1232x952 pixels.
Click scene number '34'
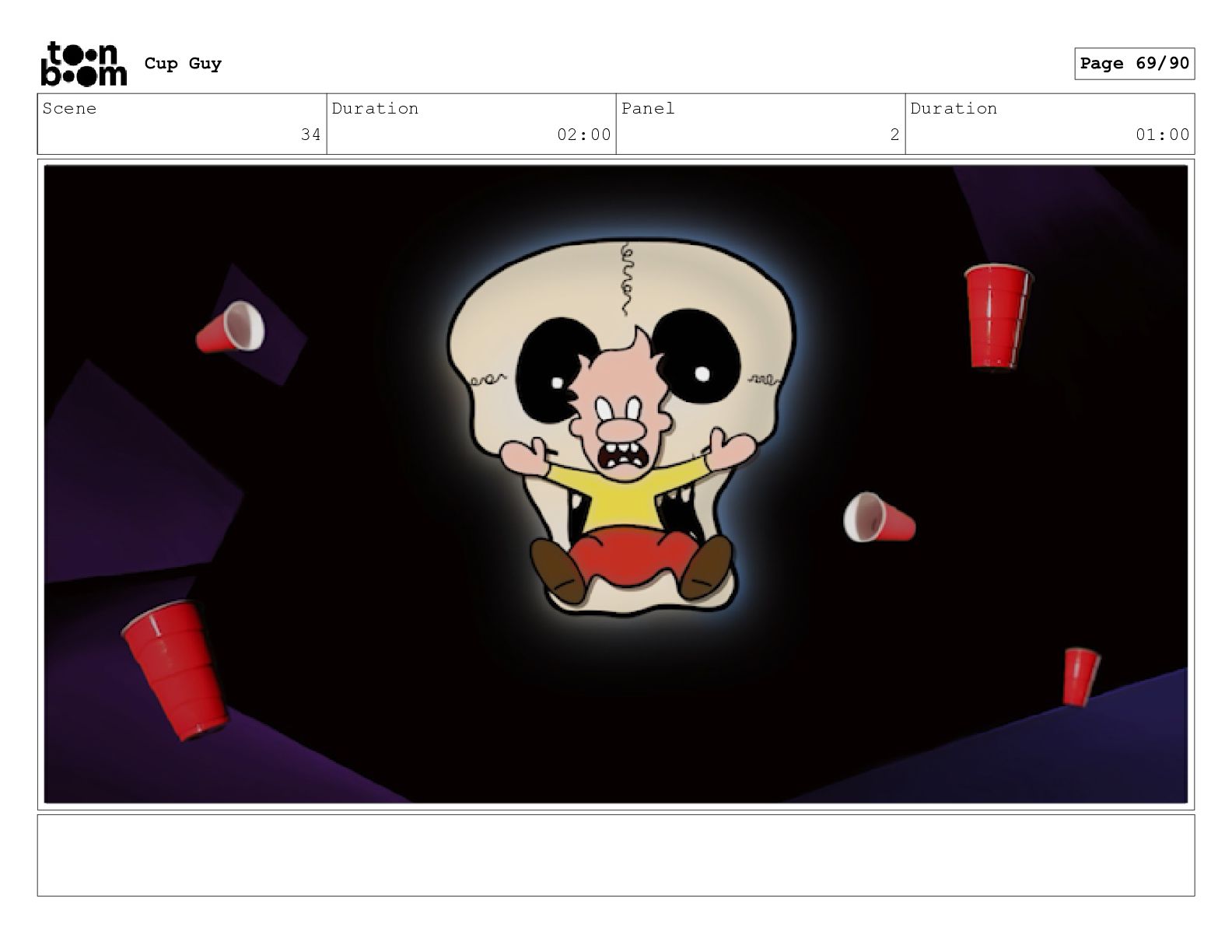311,135
